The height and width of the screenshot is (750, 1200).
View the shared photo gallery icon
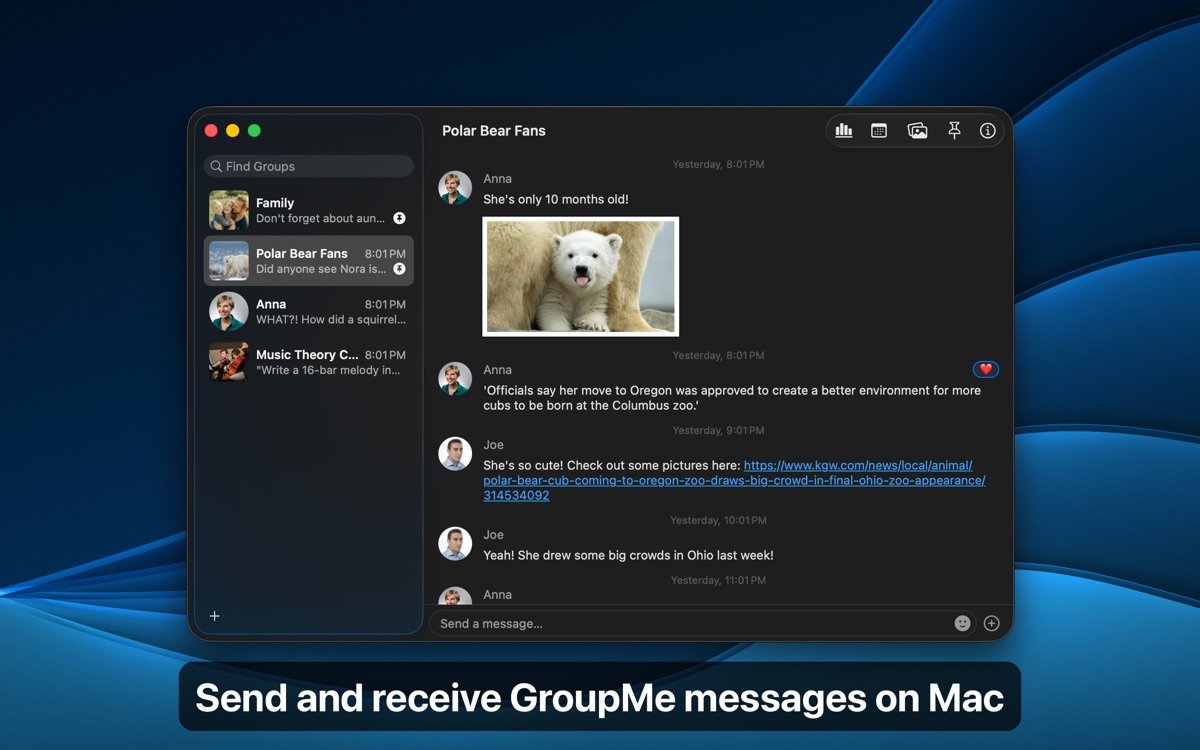[916, 130]
